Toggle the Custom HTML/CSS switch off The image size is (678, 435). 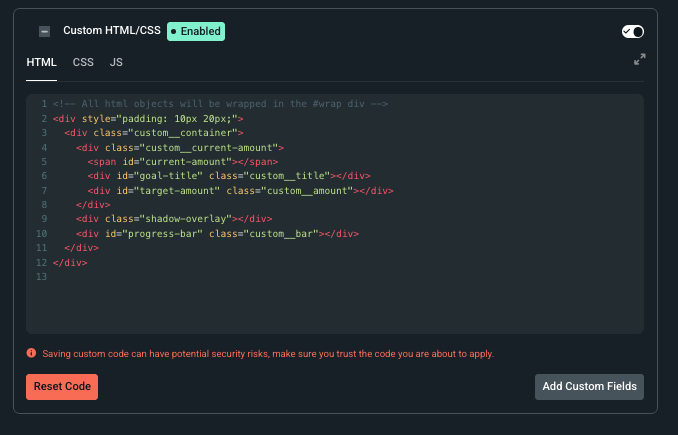tap(633, 32)
